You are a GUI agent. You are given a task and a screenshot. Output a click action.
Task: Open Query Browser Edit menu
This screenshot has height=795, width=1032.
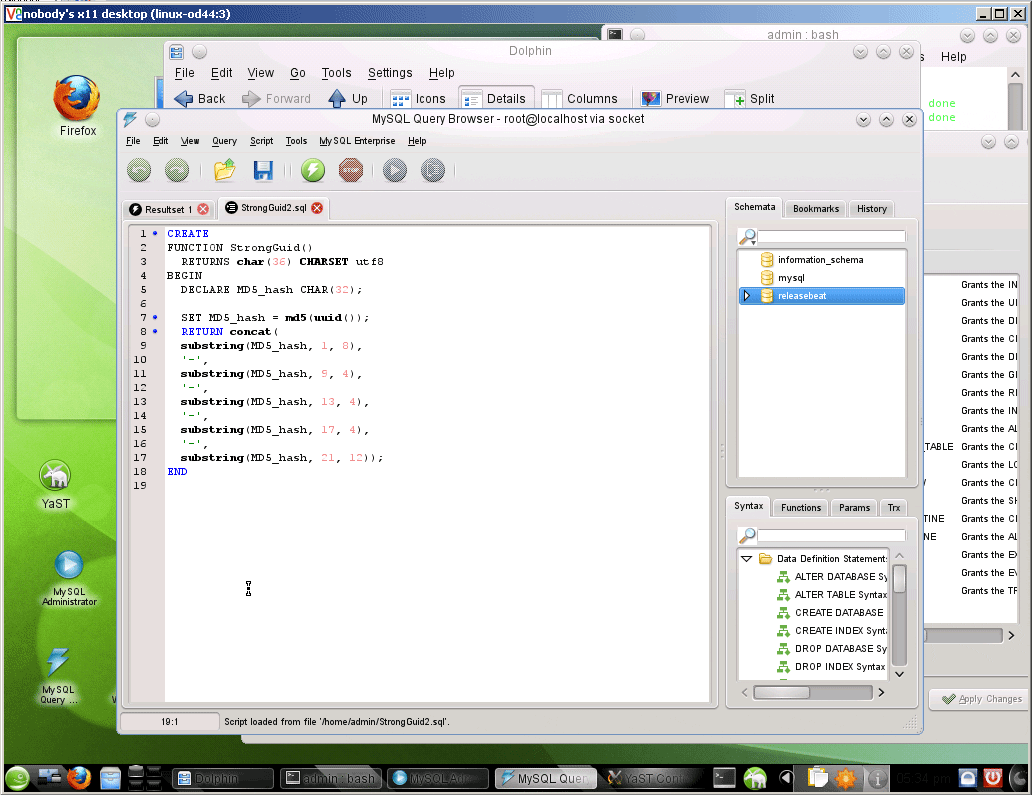(161, 141)
